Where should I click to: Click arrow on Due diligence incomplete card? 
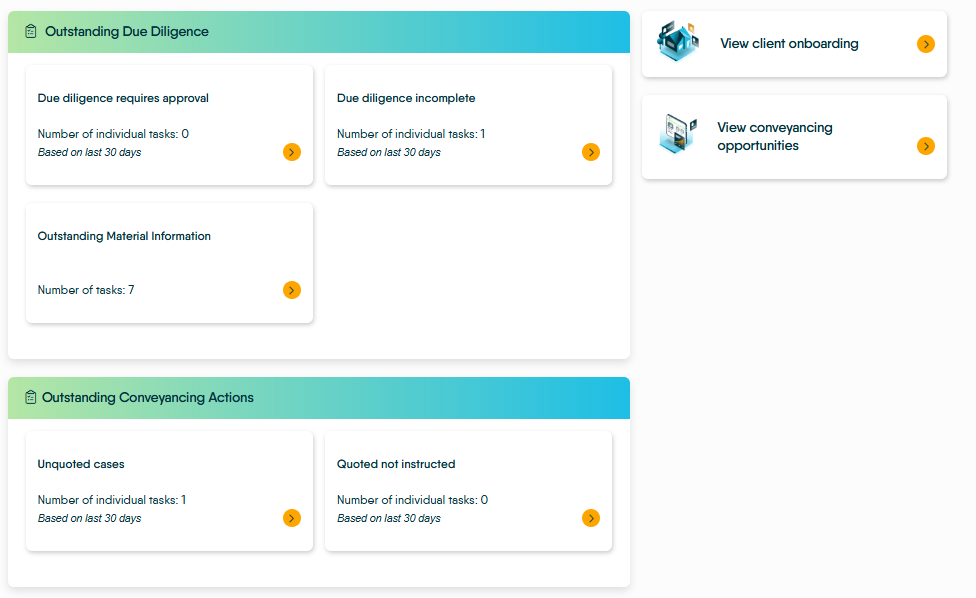[x=591, y=152]
